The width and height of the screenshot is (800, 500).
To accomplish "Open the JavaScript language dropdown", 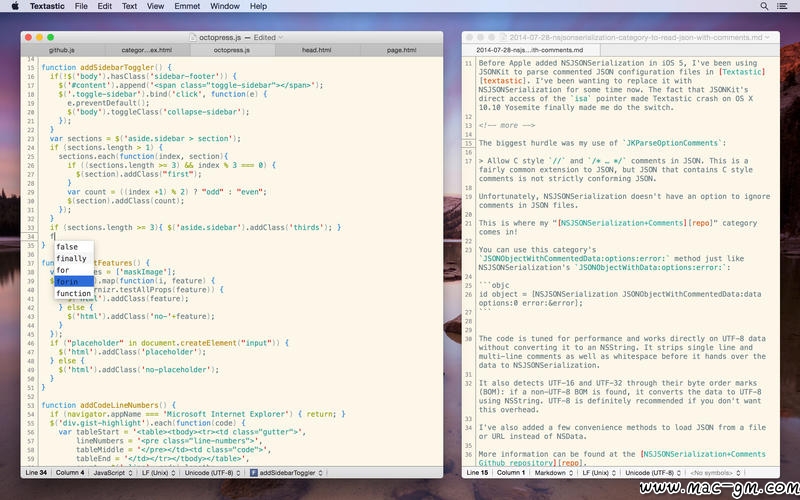I will click(x=113, y=473).
